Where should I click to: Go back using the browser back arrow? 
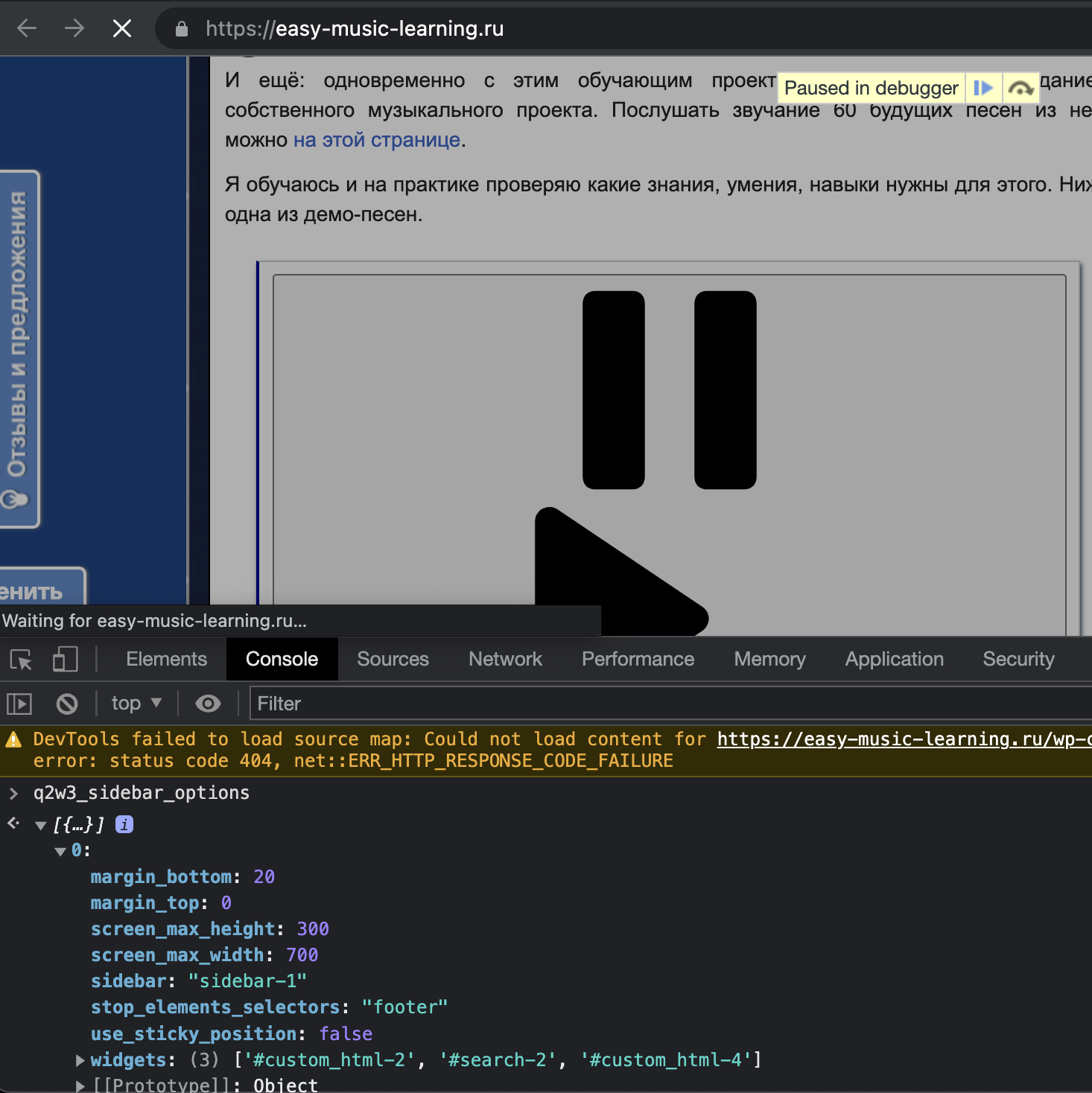tap(27, 28)
